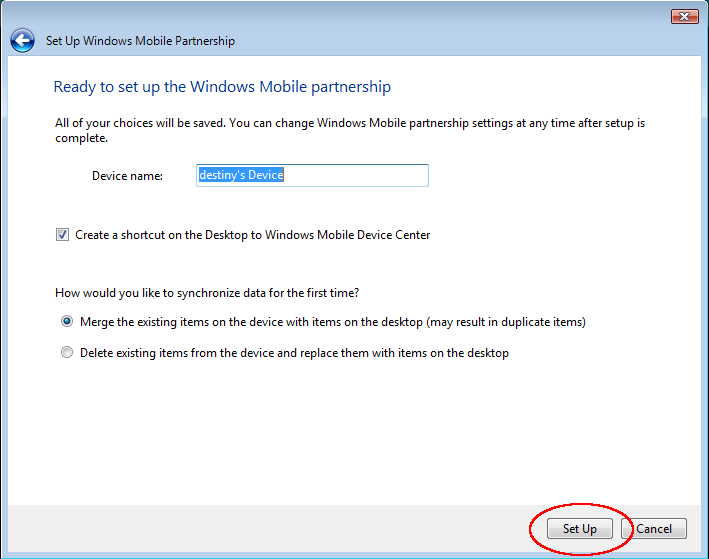
Task: Click the Cancel button
Action: [x=654, y=528]
